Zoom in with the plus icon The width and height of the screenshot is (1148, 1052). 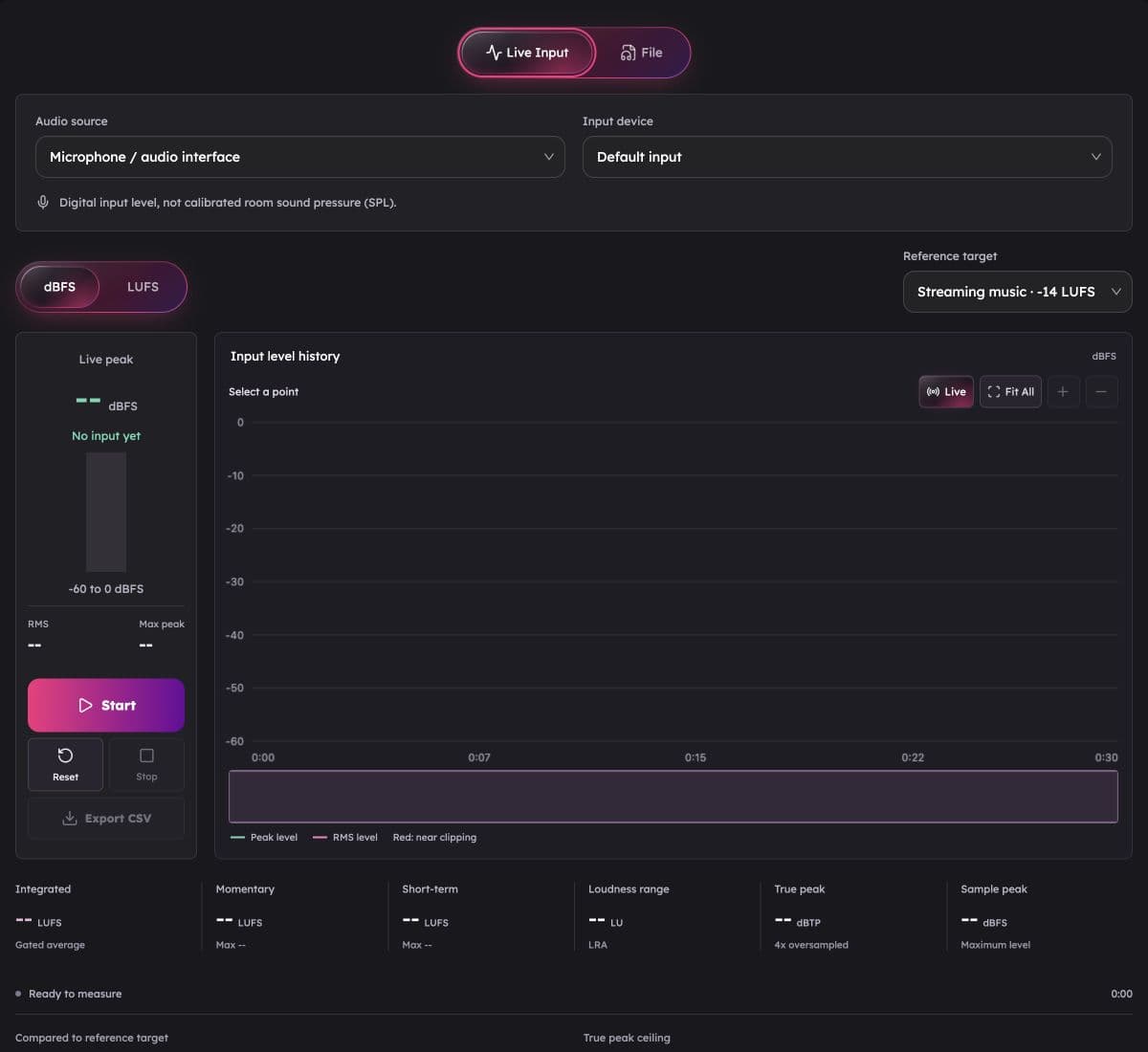1063,392
